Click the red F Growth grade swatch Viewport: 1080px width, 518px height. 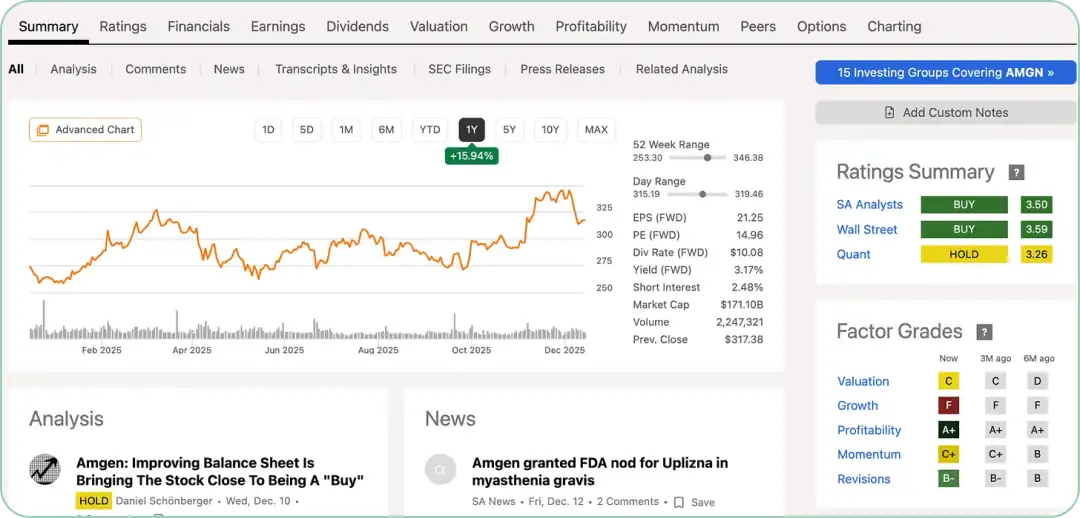click(948, 406)
